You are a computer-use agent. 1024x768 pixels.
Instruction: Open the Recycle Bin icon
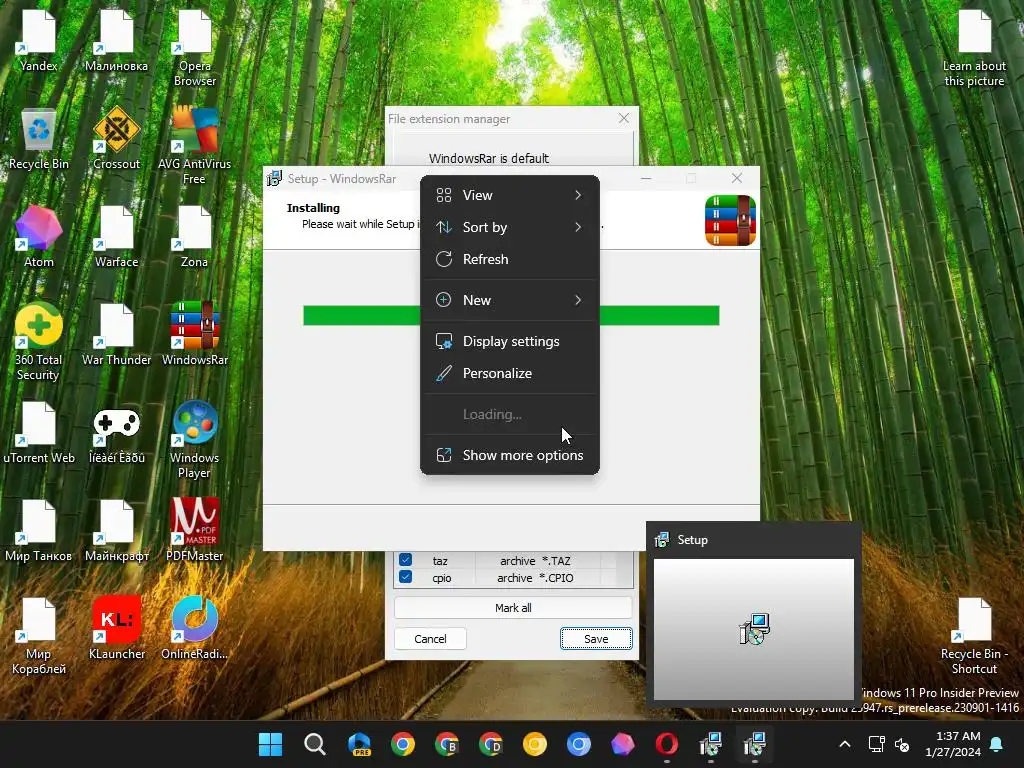pyautogui.click(x=39, y=138)
